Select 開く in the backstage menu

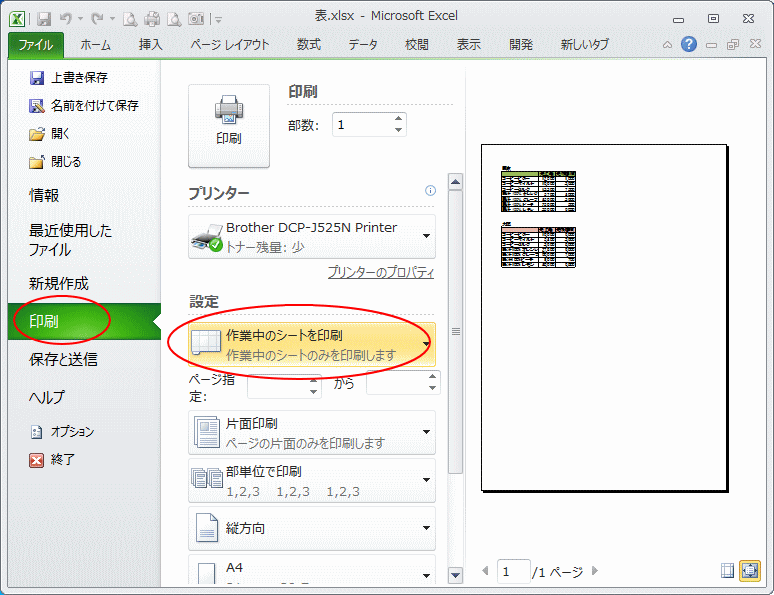click(49, 134)
